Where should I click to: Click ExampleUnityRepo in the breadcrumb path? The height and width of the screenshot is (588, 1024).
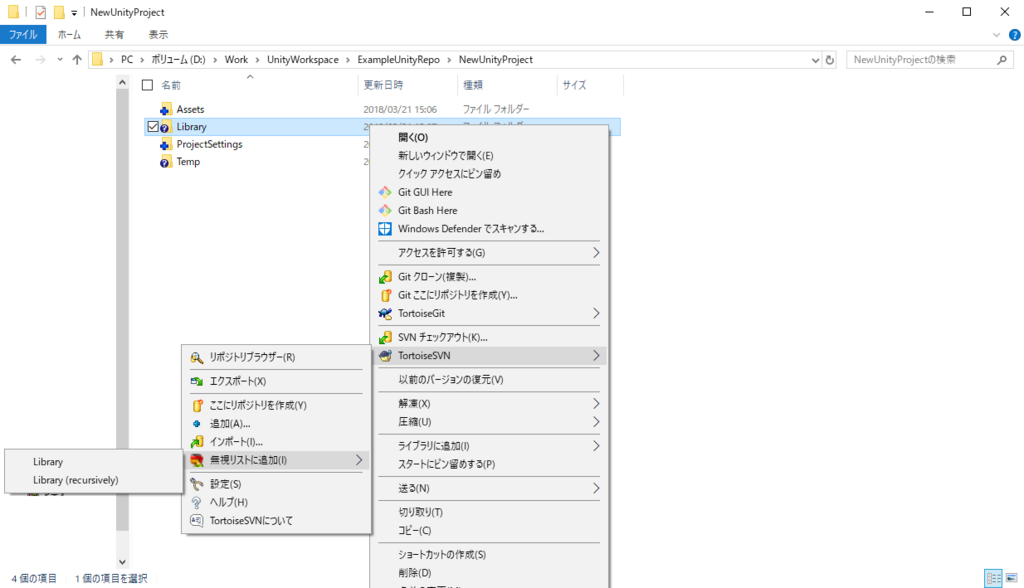click(x=398, y=59)
